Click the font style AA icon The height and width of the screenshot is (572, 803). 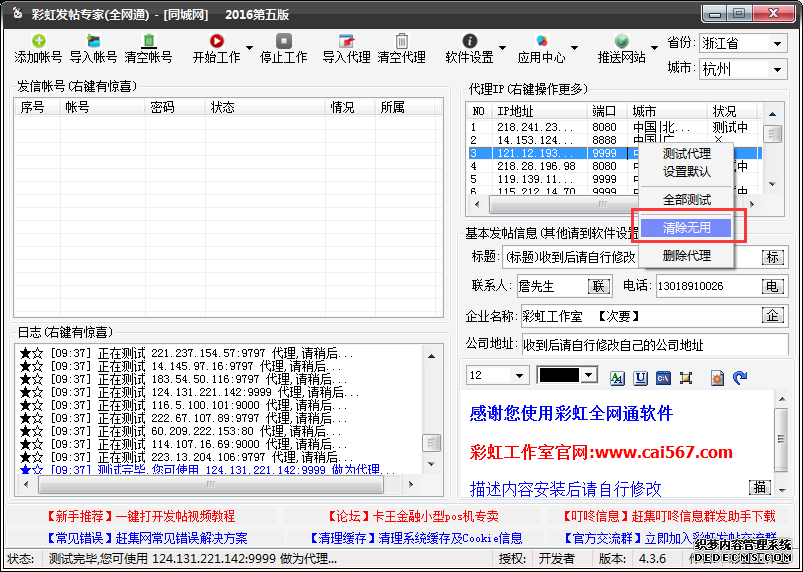(618, 378)
